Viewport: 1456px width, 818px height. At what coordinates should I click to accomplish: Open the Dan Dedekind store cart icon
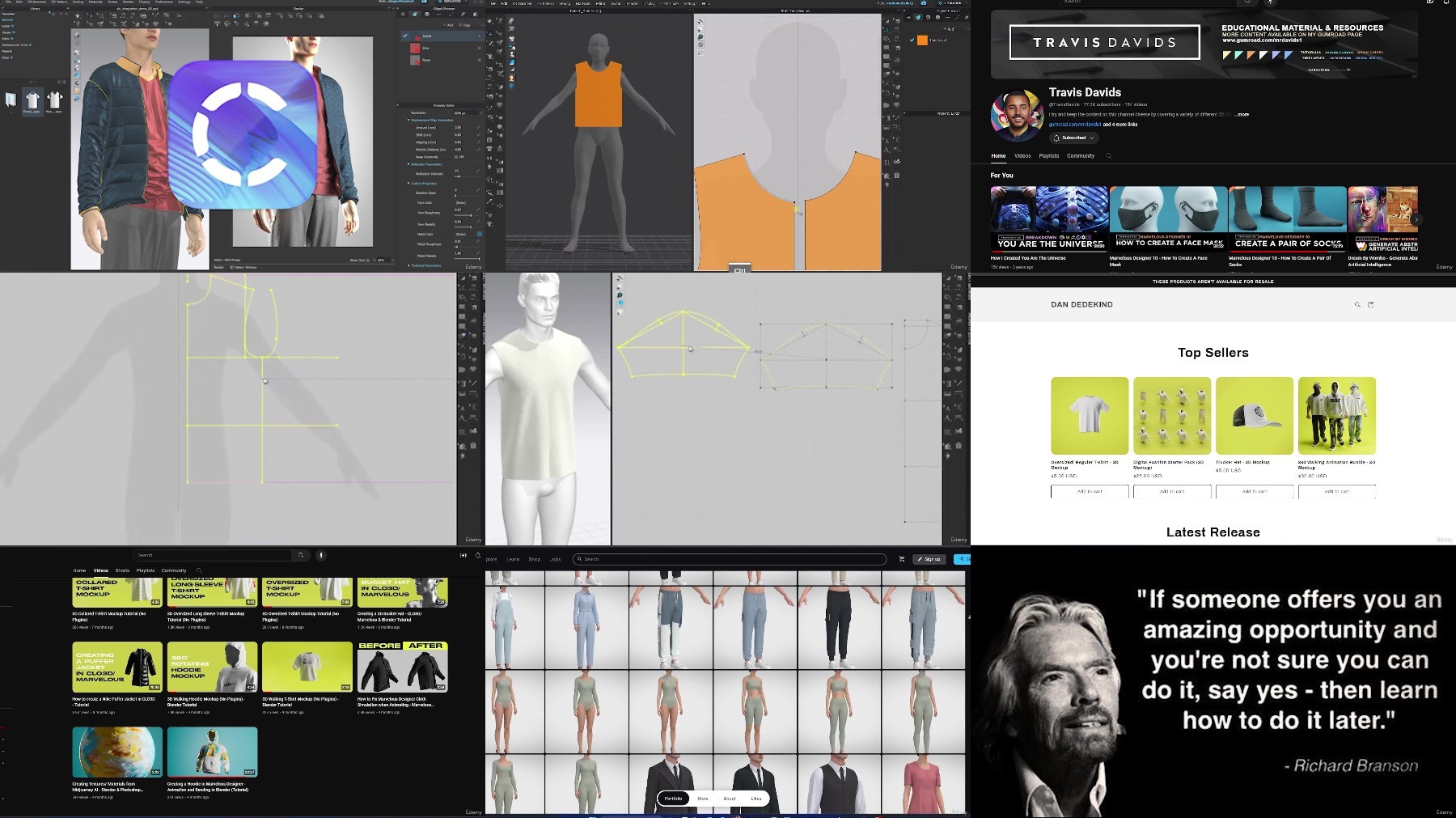[1370, 305]
